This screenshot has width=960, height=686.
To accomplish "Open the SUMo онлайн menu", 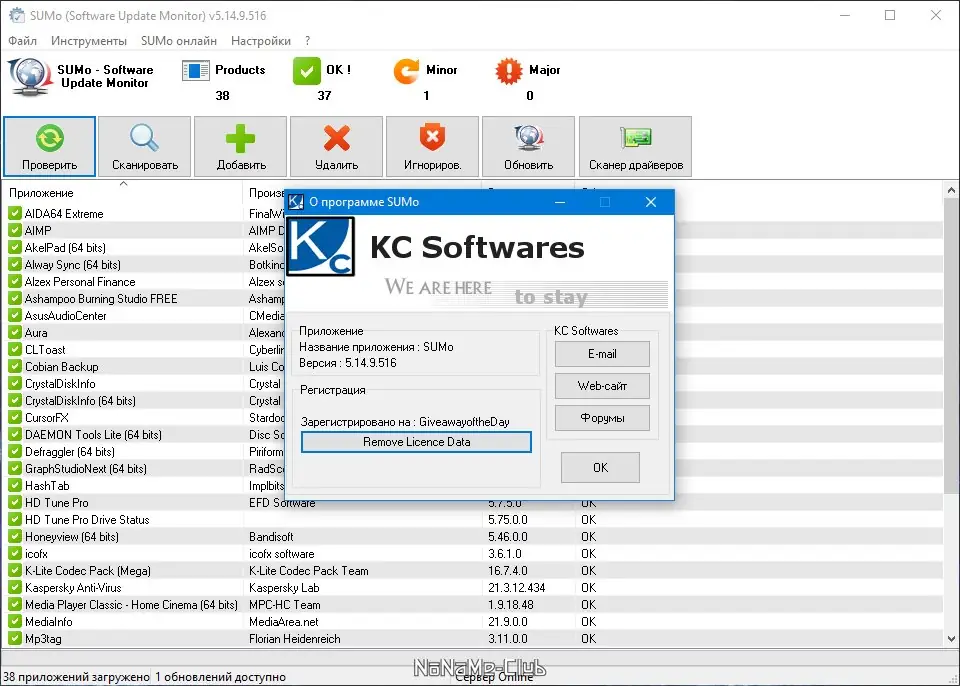I will (x=179, y=41).
